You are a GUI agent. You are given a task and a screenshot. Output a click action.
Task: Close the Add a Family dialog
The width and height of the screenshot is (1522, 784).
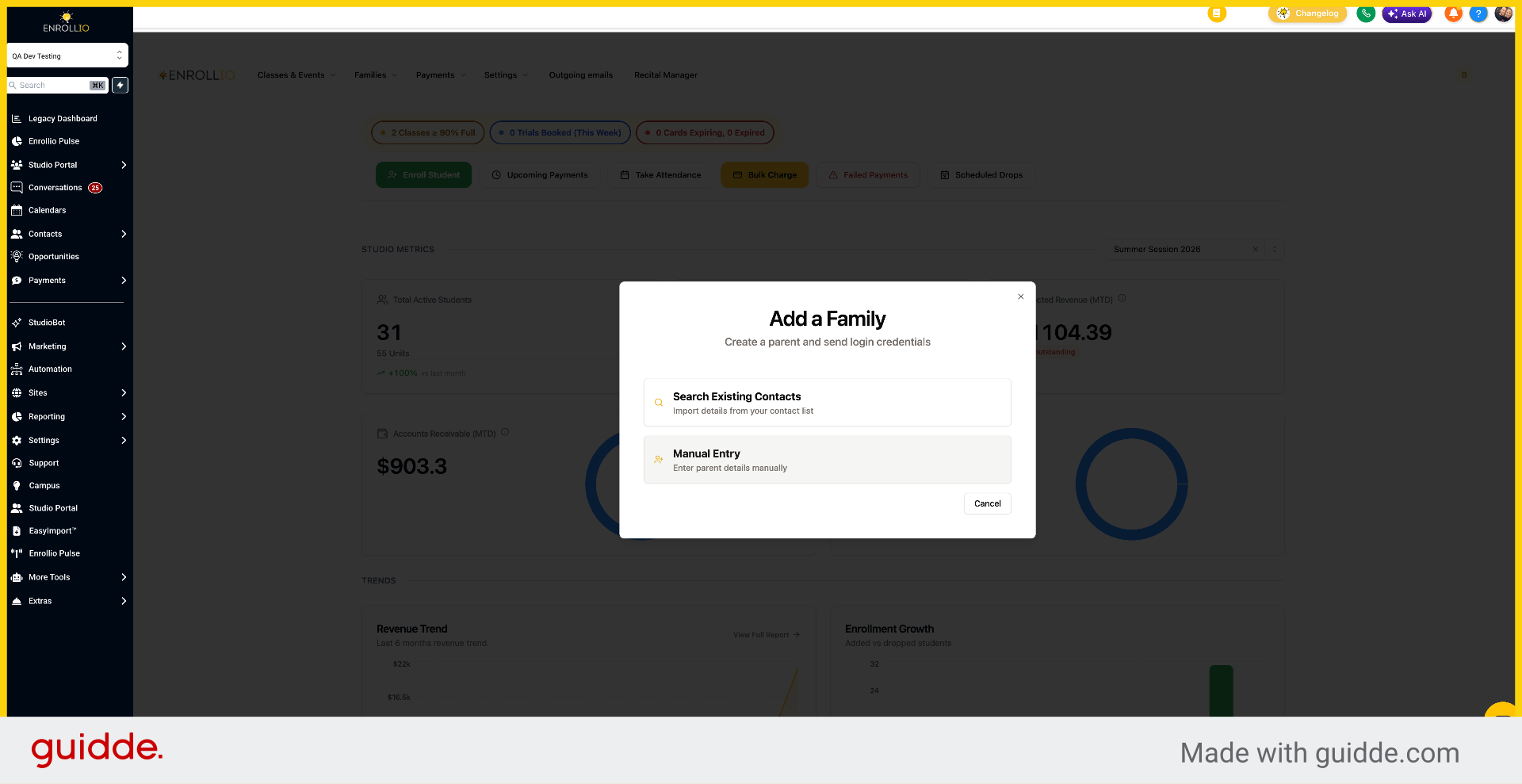coord(1021,296)
